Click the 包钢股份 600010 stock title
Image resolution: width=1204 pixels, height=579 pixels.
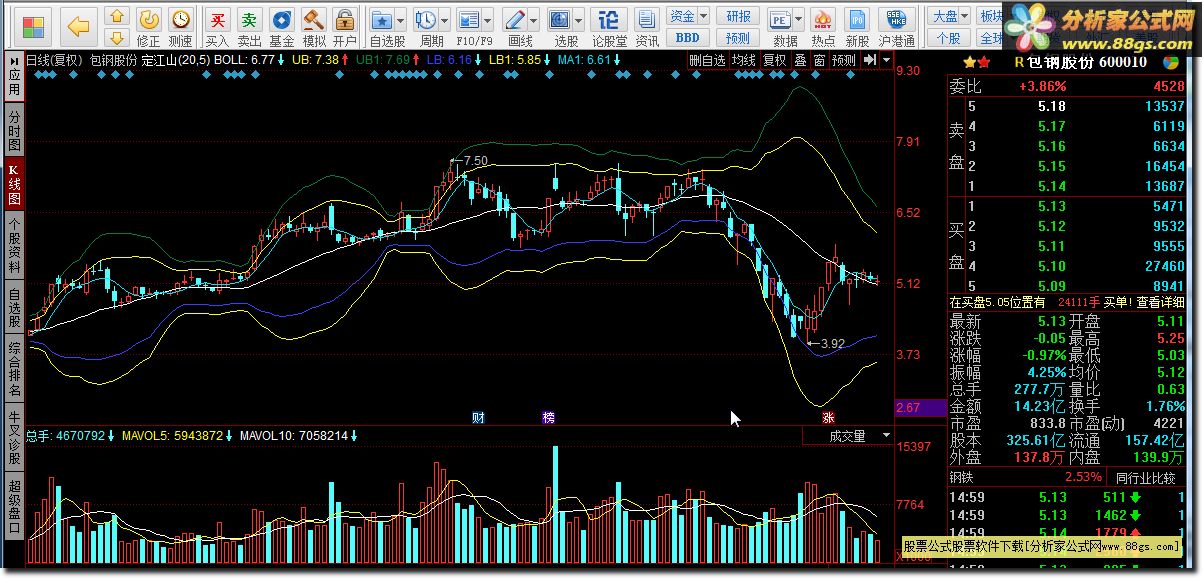coord(1088,61)
